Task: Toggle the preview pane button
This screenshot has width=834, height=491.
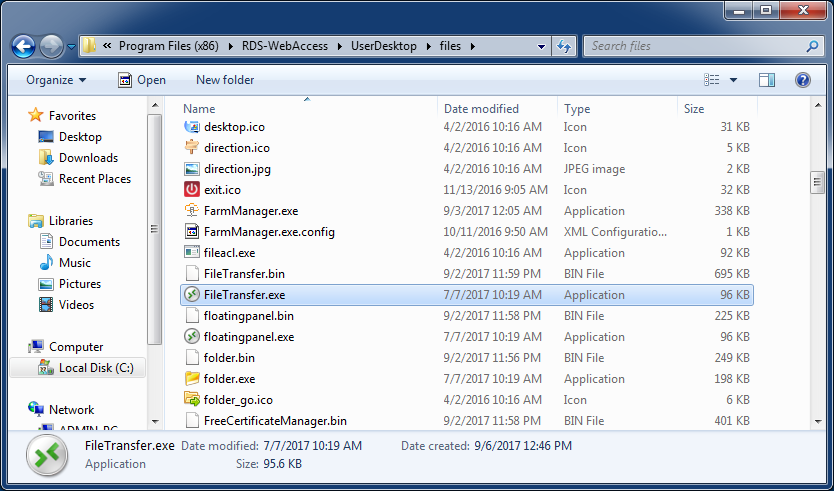Action: [766, 80]
